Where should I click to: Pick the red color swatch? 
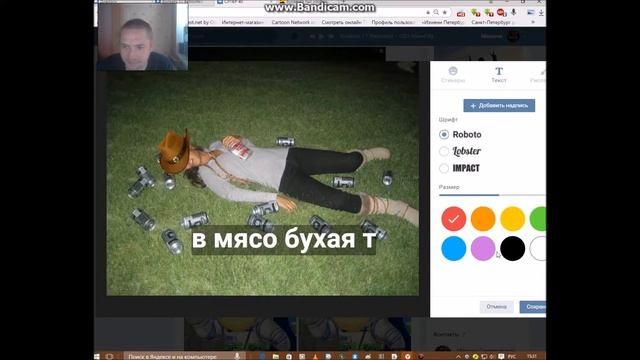pos(453,219)
